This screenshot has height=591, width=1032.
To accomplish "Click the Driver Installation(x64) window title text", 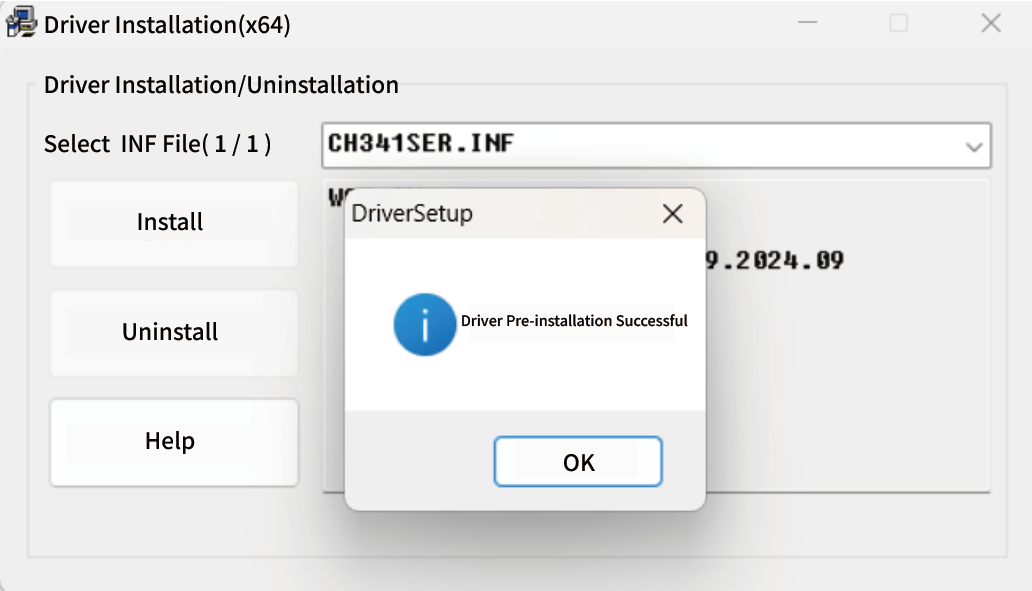I will pos(167,25).
